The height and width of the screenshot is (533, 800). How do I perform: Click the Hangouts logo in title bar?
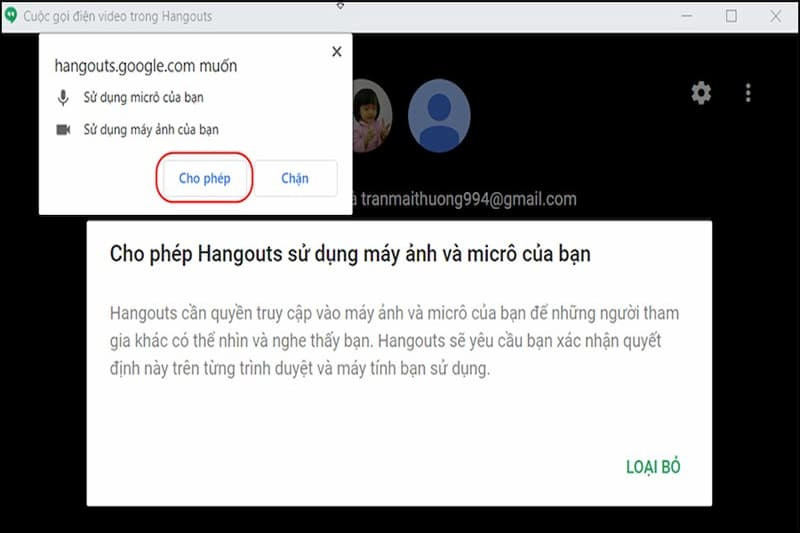click(x=11, y=16)
